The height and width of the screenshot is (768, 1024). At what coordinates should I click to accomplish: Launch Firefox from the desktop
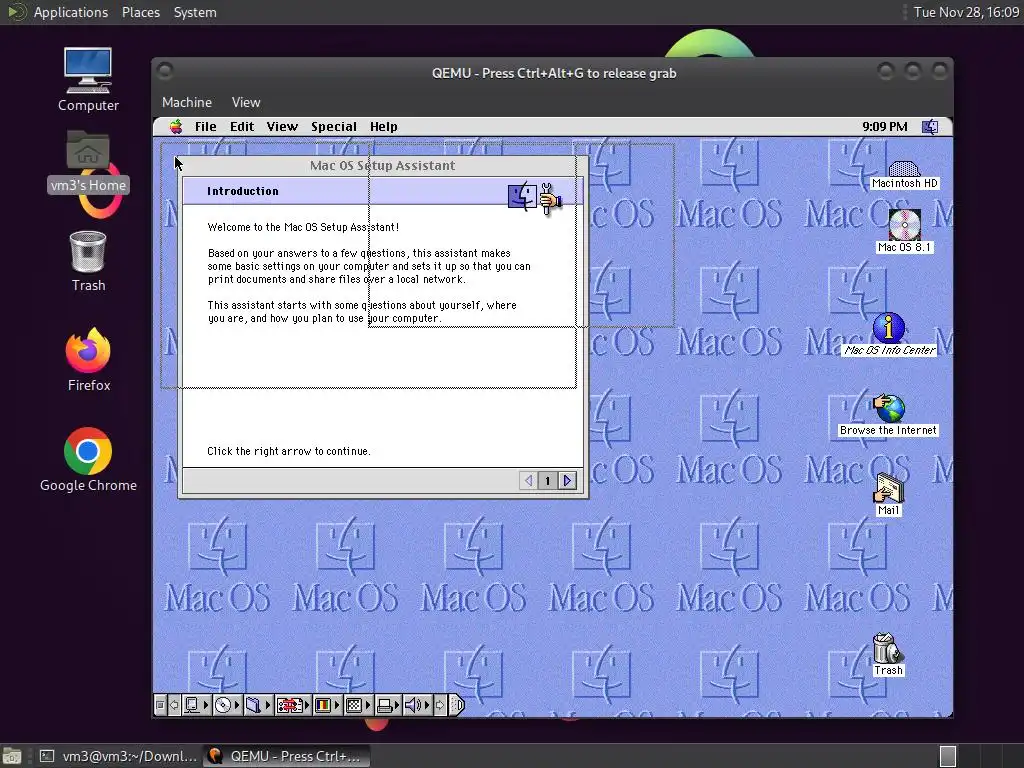(x=88, y=360)
